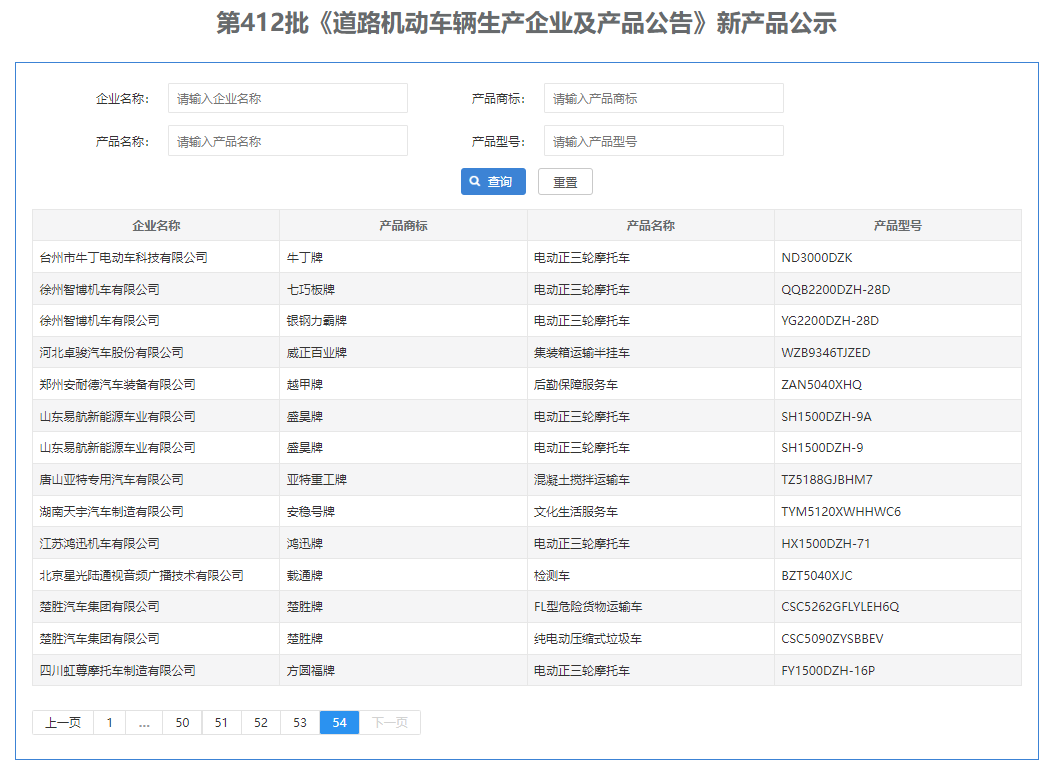Select model cell SH1500DZH-9
This screenshot has height=772, width=1053.
897,448
